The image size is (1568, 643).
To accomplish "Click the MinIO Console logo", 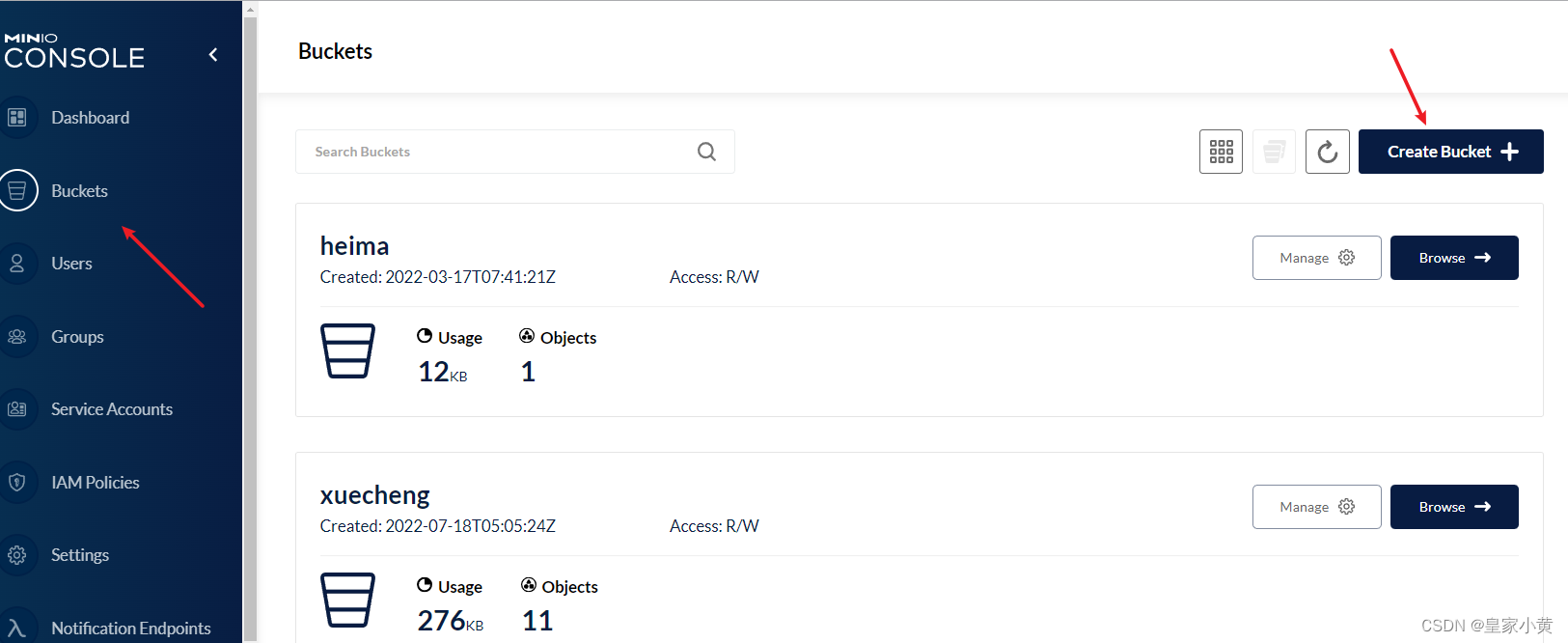I will tap(74, 51).
